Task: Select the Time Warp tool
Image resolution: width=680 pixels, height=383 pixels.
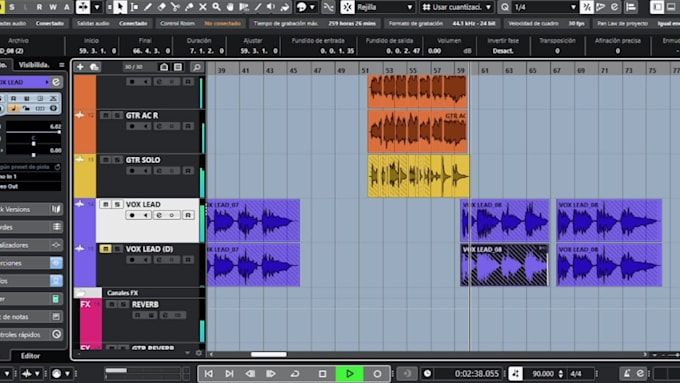Action: (x=244, y=7)
